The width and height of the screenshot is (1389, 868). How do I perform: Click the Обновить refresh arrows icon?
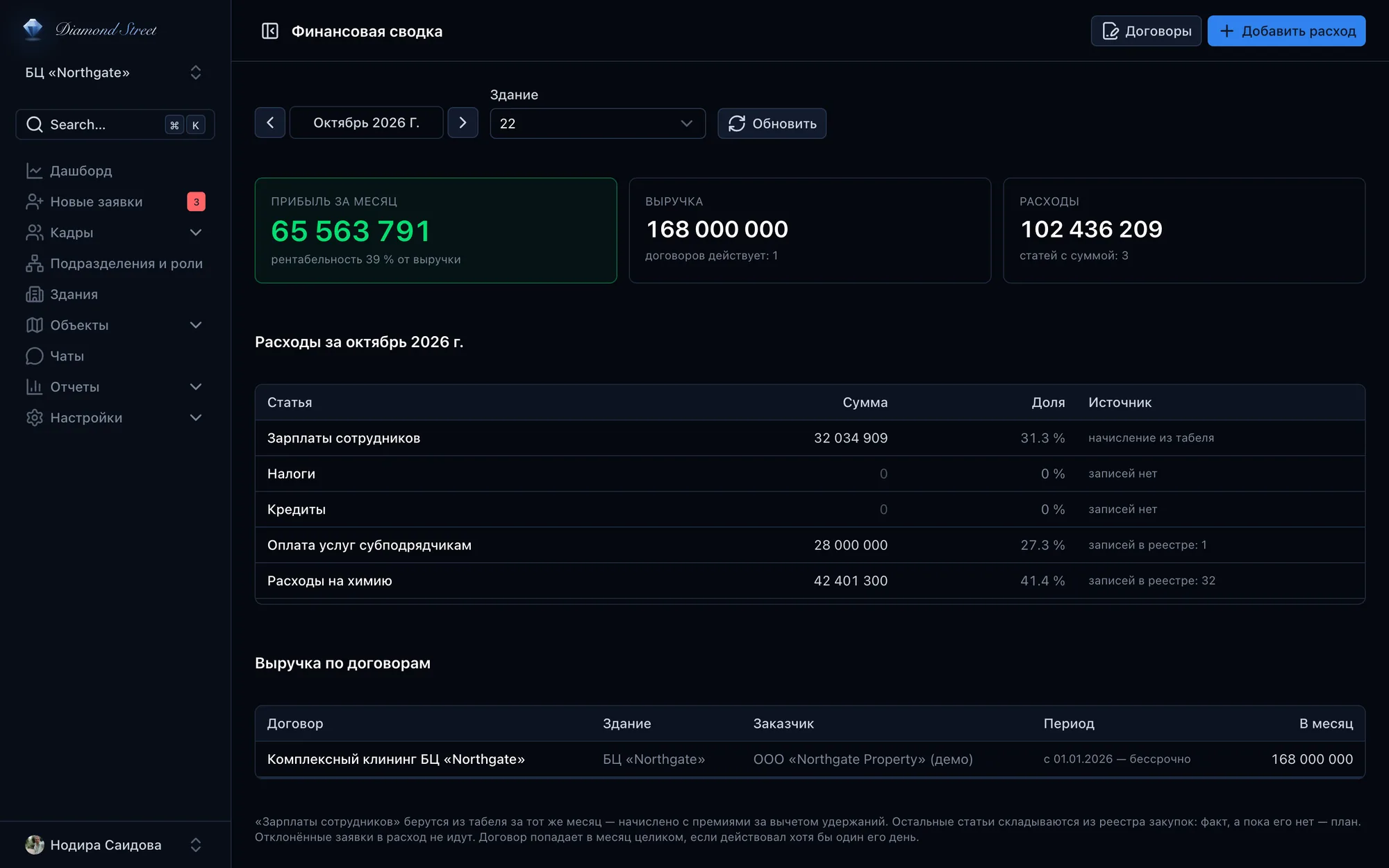(x=736, y=124)
